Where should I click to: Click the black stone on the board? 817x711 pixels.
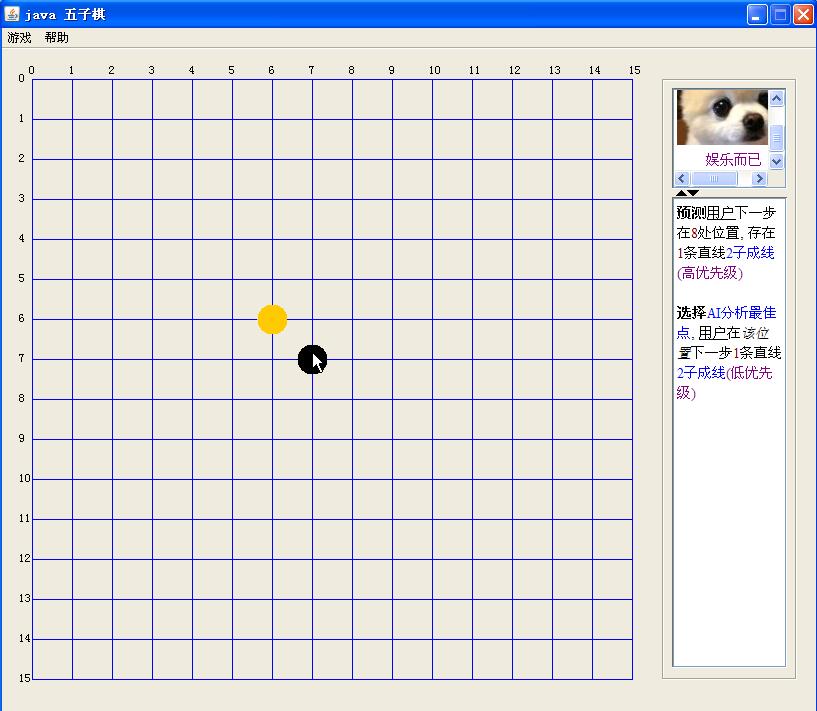coord(313,359)
